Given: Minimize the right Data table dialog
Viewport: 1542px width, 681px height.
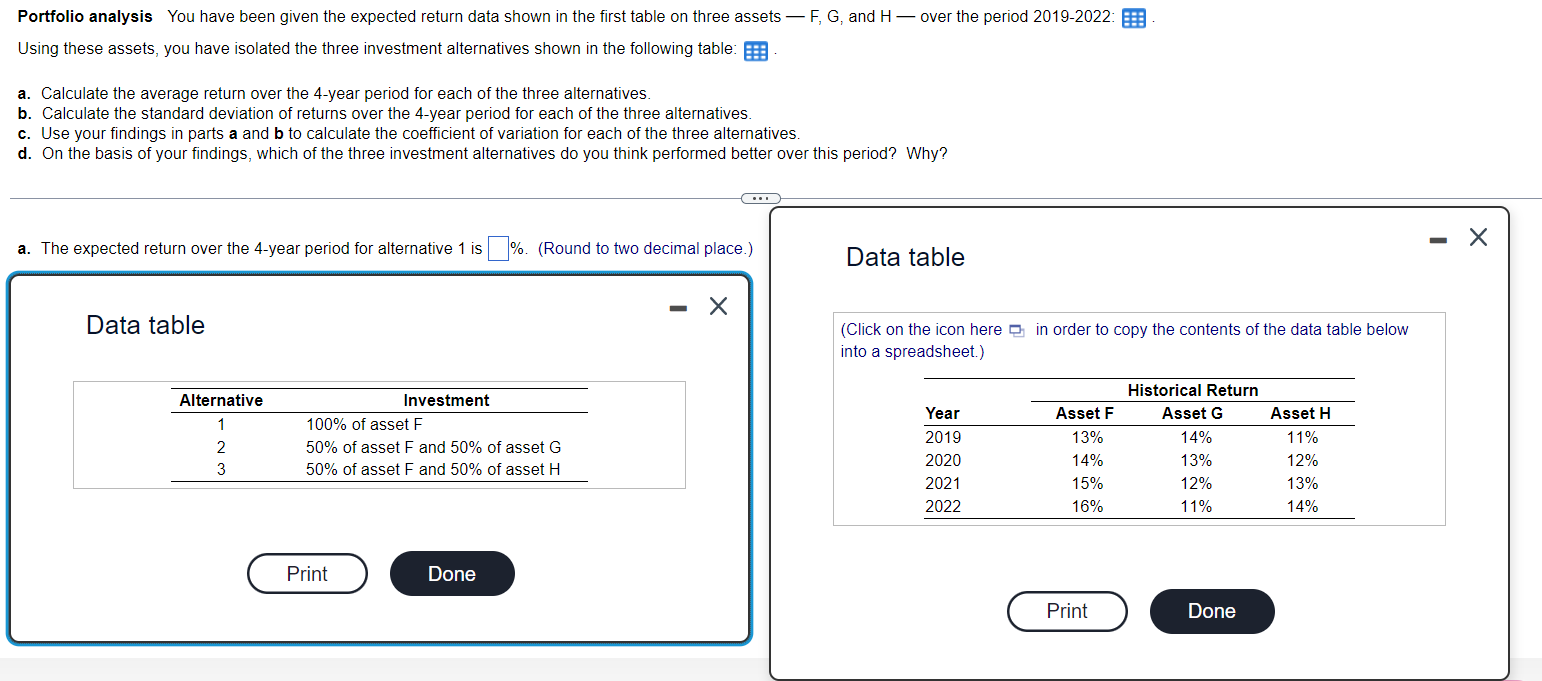Looking at the screenshot, I should (1437, 238).
